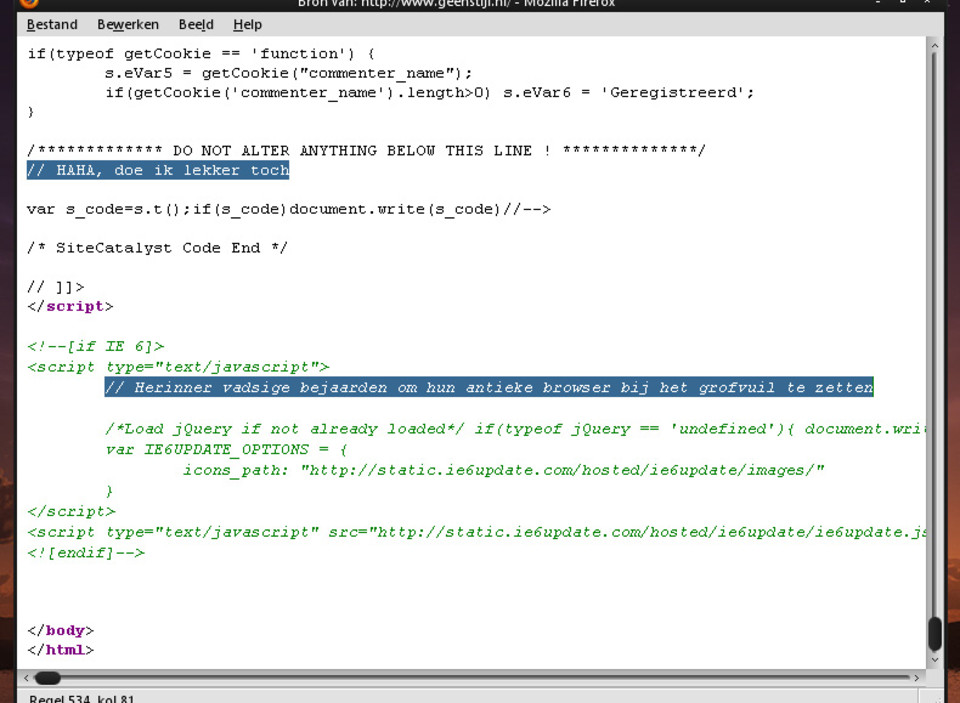Click the icons_path URL line

point(503,470)
